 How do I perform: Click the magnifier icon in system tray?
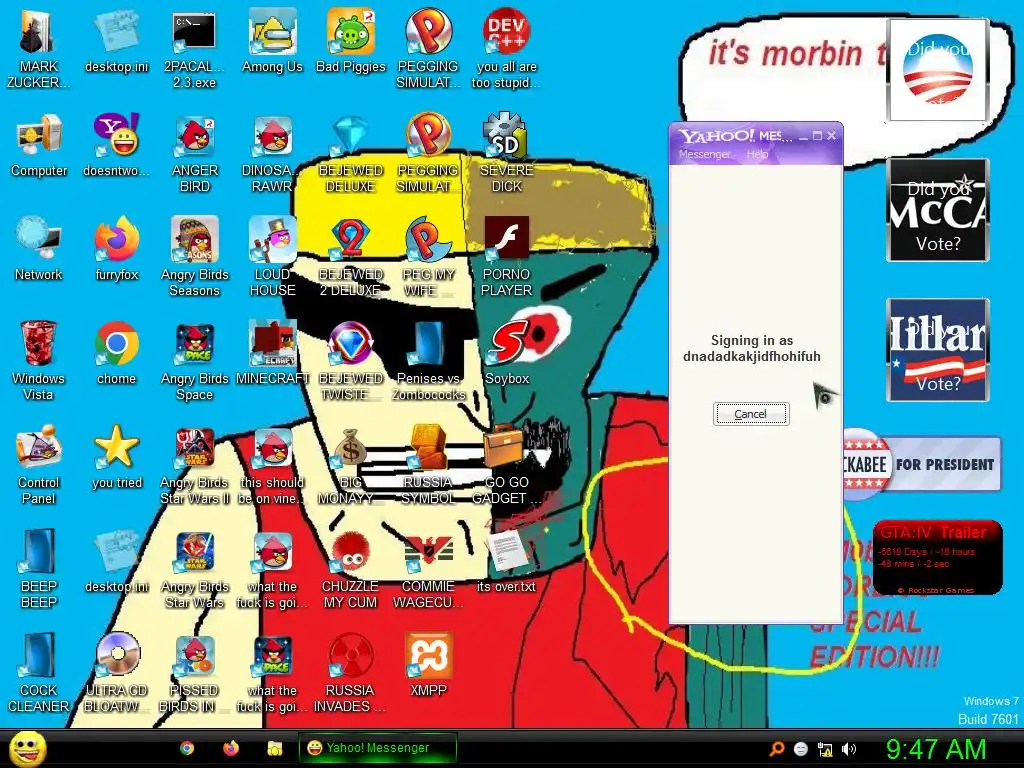pyautogui.click(x=776, y=749)
